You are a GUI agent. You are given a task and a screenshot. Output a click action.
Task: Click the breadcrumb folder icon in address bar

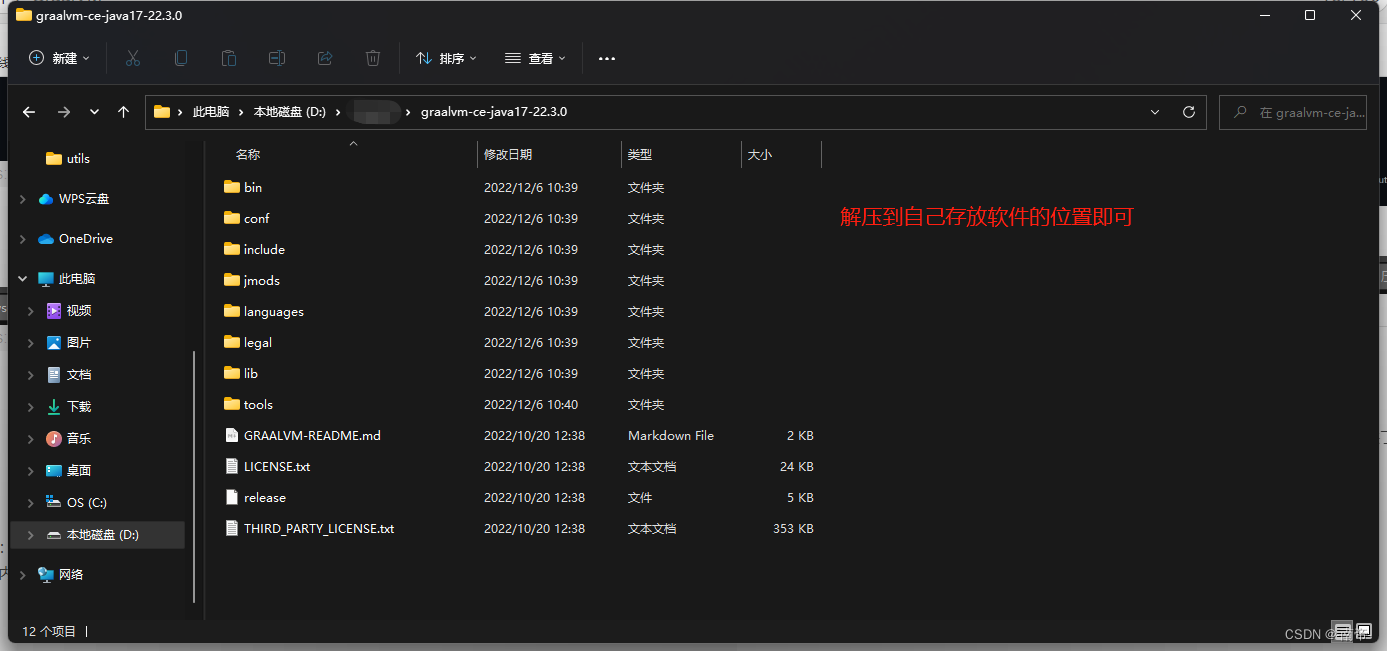point(162,112)
